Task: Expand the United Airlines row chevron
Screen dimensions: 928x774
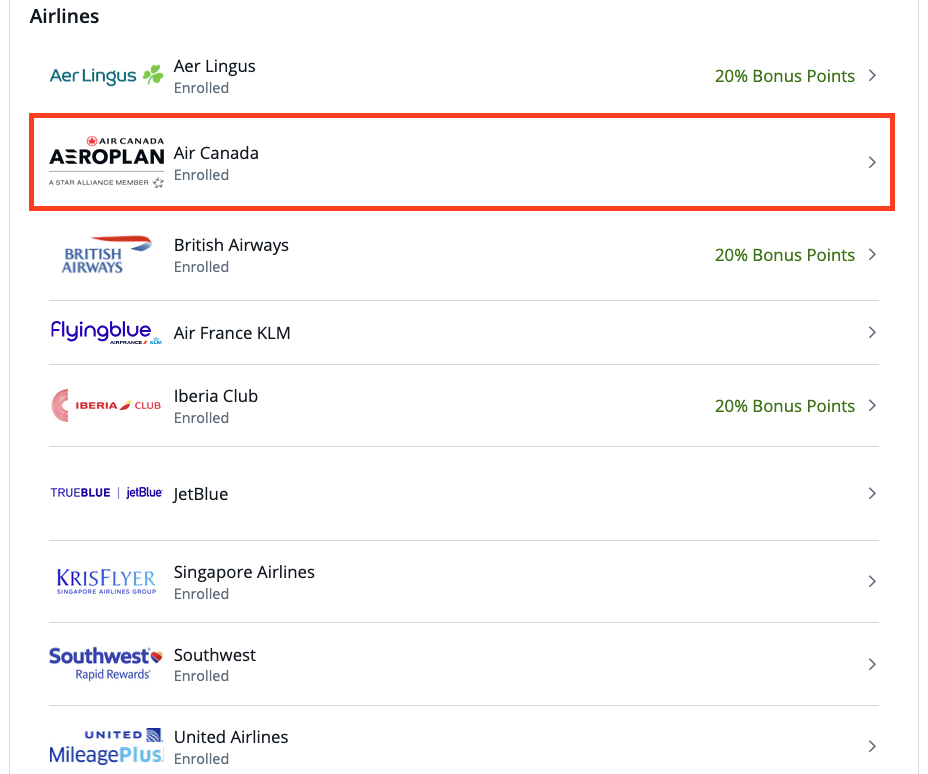Action: 871,745
